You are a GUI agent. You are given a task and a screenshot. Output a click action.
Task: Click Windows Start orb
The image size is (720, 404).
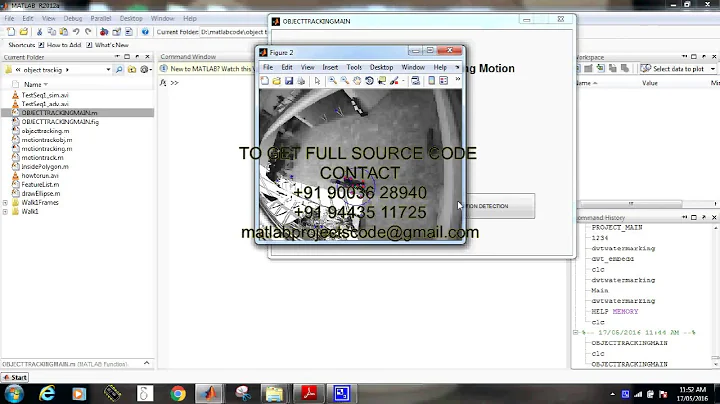[x=14, y=393]
